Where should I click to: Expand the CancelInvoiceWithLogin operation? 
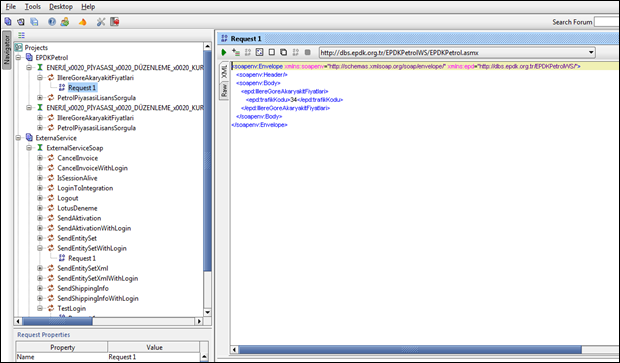click(40, 168)
